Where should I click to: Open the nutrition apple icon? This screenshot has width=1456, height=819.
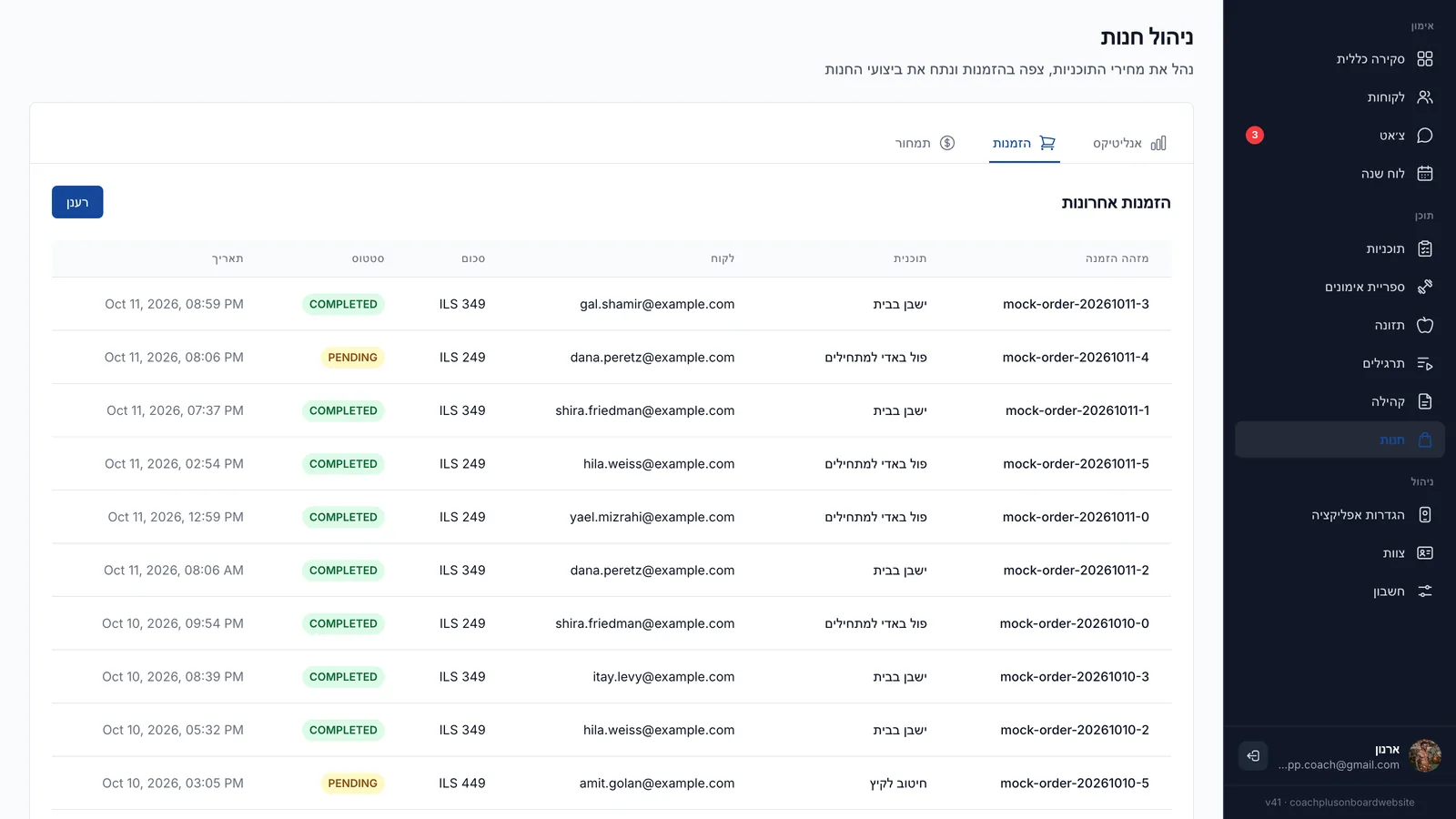tap(1425, 326)
